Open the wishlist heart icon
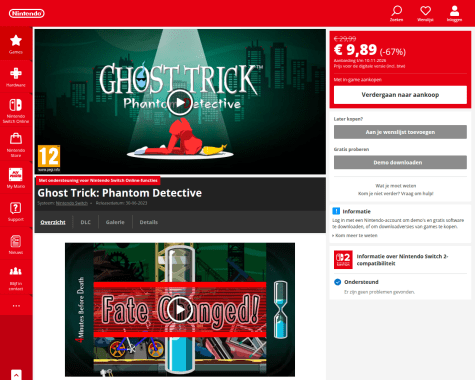Viewport: 475px width, 380px height. (x=425, y=13)
